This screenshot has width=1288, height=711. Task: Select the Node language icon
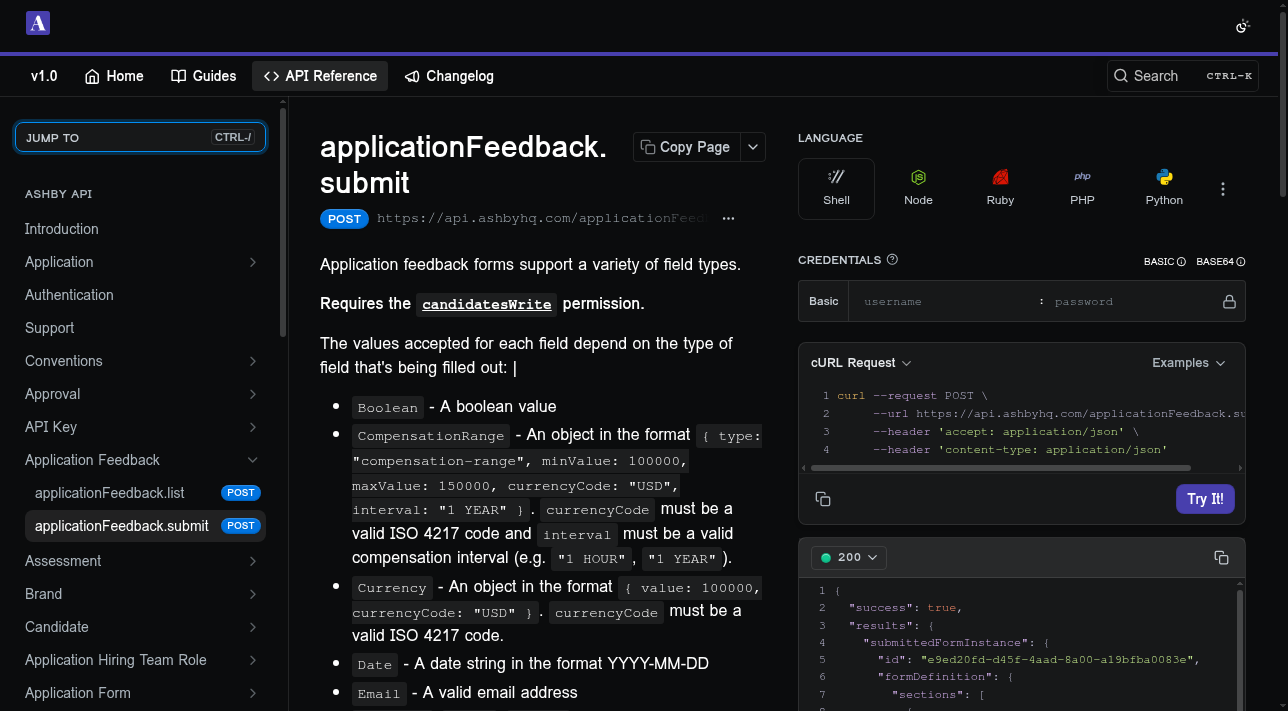point(918,188)
